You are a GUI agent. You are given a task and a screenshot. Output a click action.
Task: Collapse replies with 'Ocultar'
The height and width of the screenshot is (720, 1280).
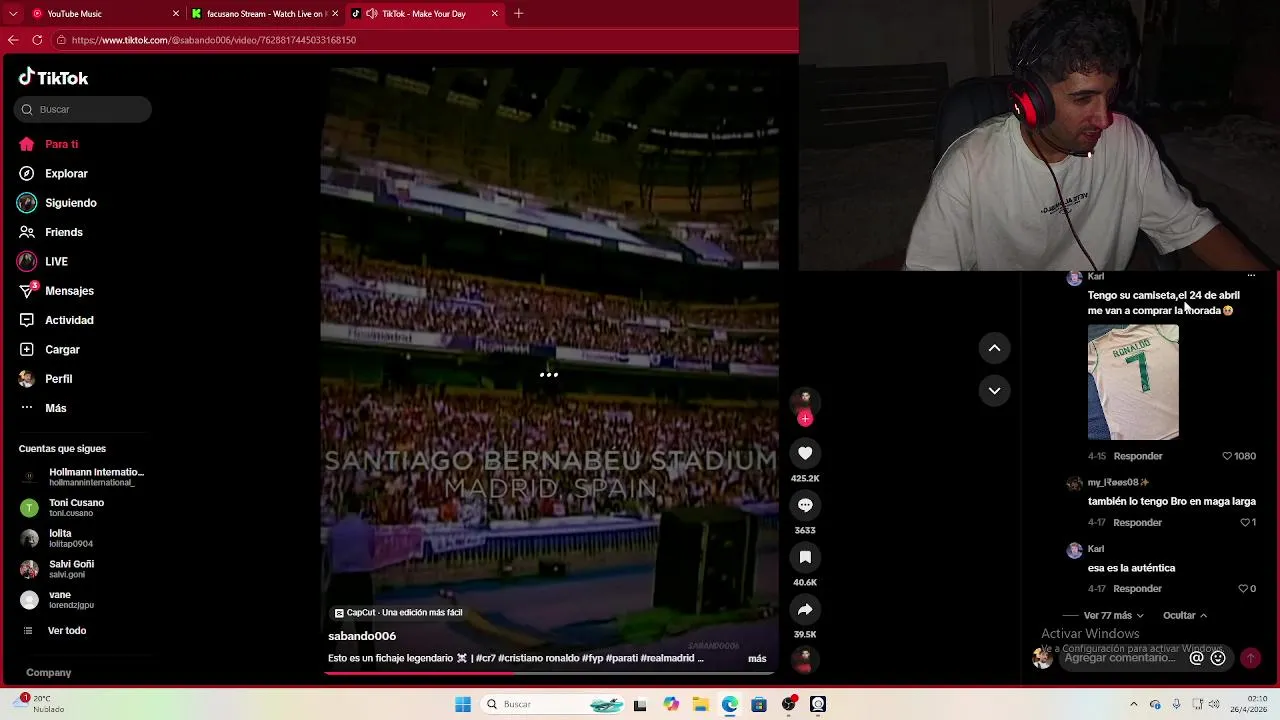[x=1185, y=616]
